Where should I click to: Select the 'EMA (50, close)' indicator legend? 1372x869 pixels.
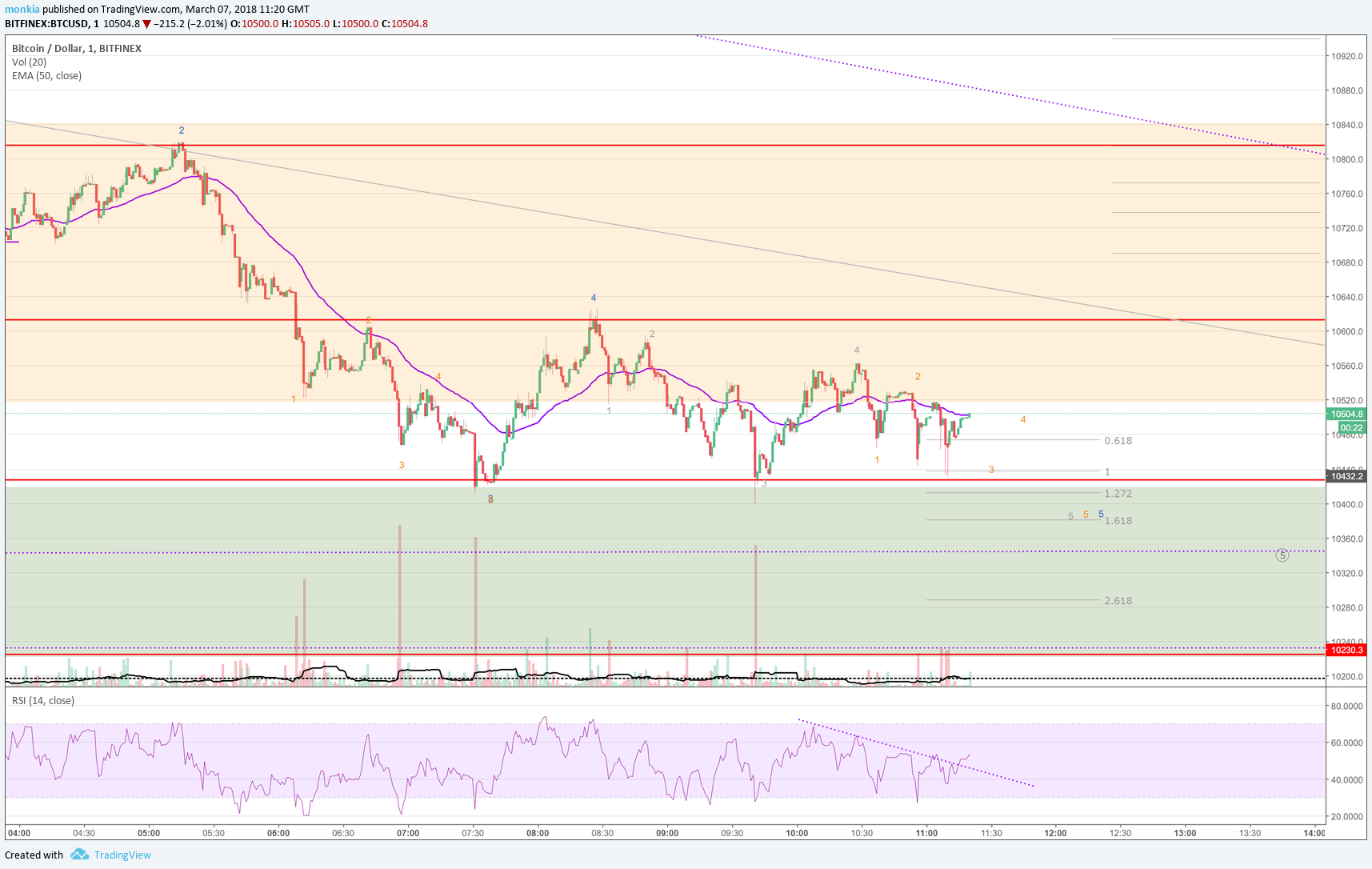pos(46,75)
